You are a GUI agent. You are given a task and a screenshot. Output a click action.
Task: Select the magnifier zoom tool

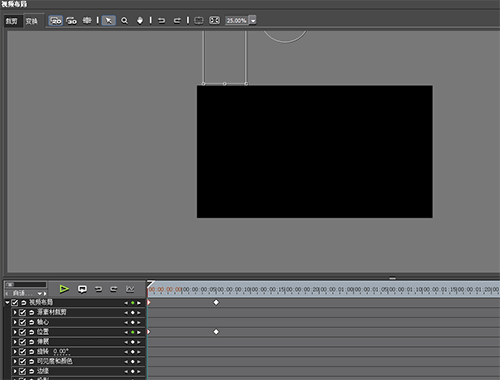pyautogui.click(x=124, y=21)
